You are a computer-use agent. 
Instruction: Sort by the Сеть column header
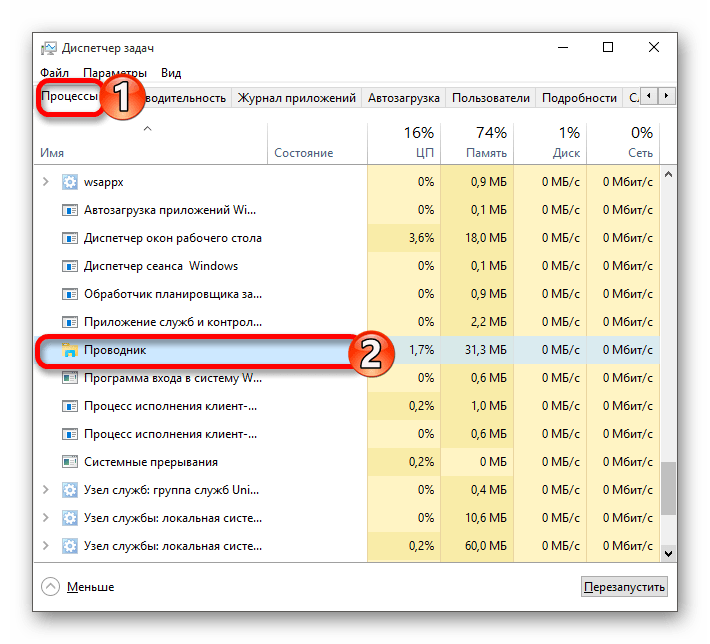point(623,143)
